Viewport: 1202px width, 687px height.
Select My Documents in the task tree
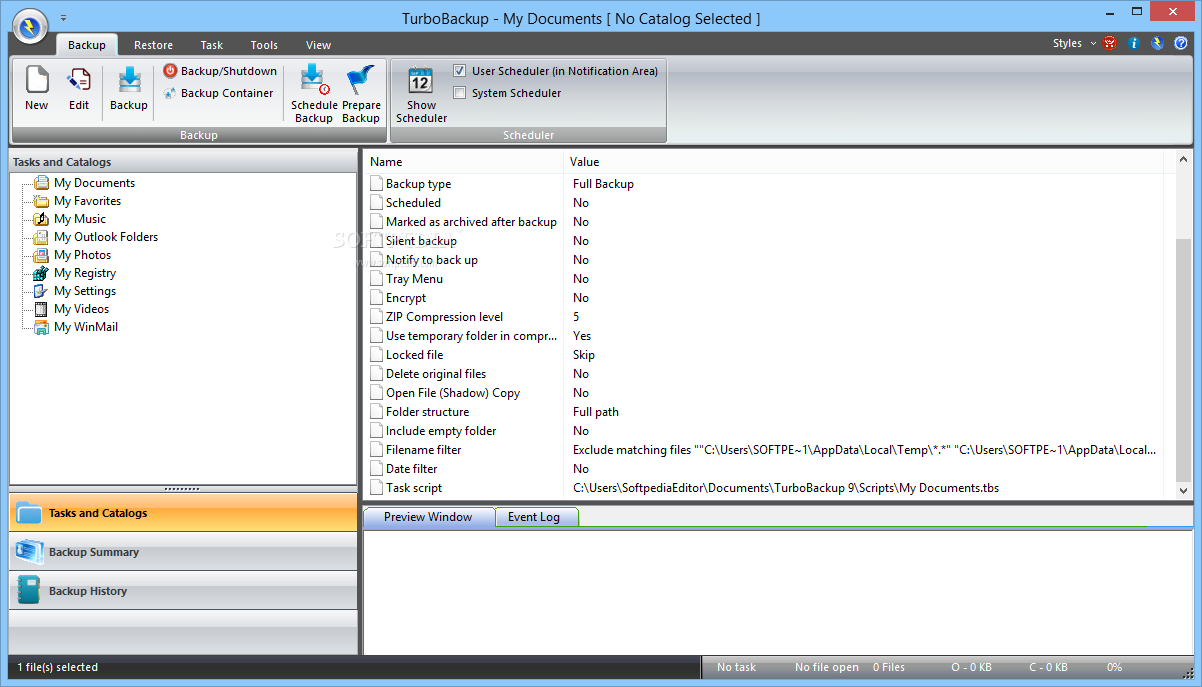click(x=94, y=183)
